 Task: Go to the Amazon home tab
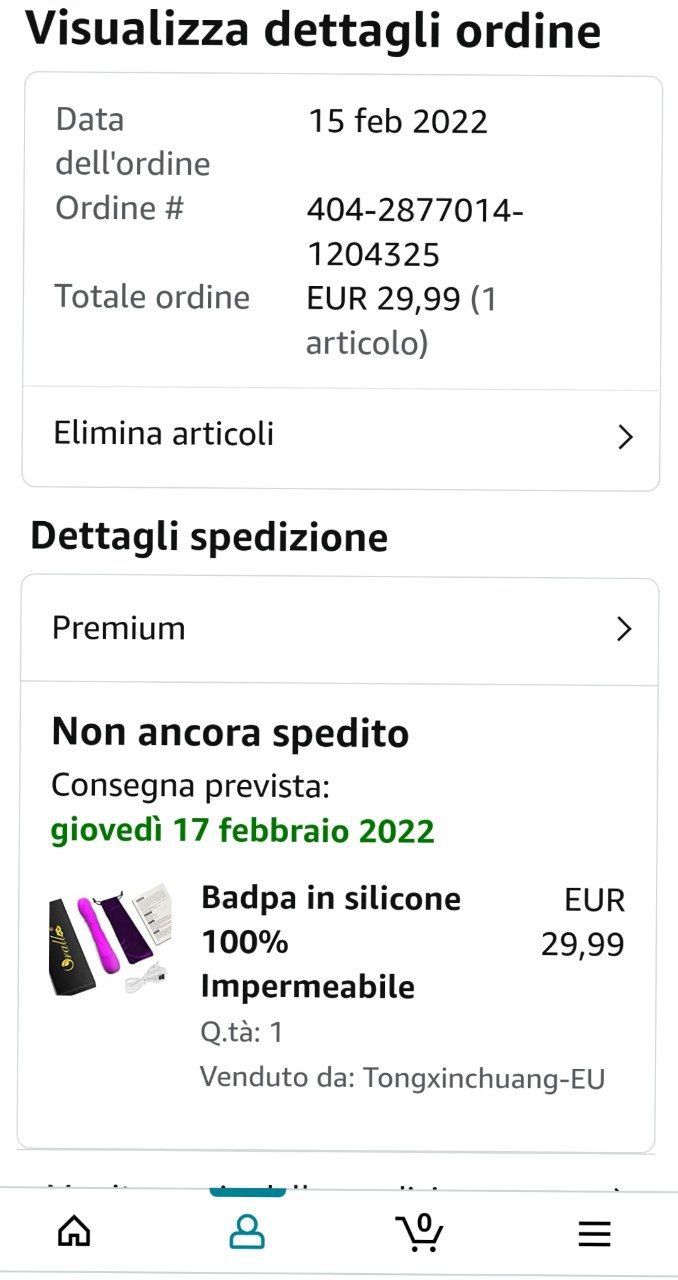click(x=75, y=1232)
